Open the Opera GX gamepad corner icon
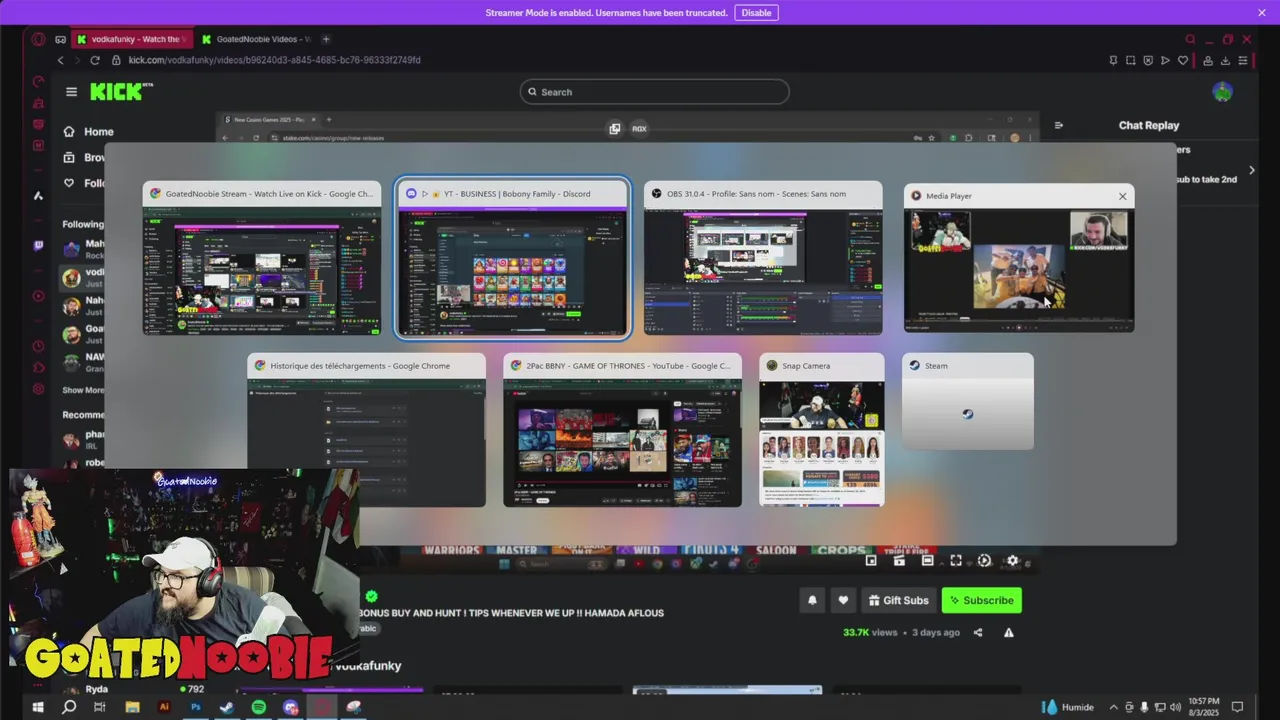Image resolution: width=1280 pixels, height=720 pixels. [x=61, y=39]
